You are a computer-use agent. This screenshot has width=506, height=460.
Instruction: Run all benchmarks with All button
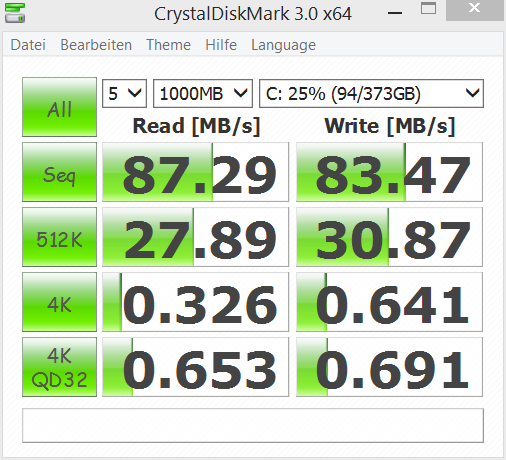(59, 107)
